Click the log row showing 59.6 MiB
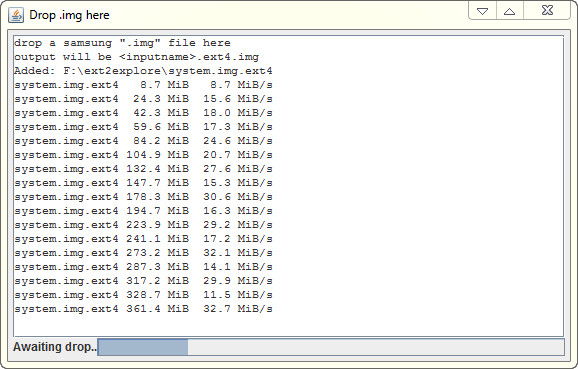This screenshot has width=578, height=369. (143, 127)
